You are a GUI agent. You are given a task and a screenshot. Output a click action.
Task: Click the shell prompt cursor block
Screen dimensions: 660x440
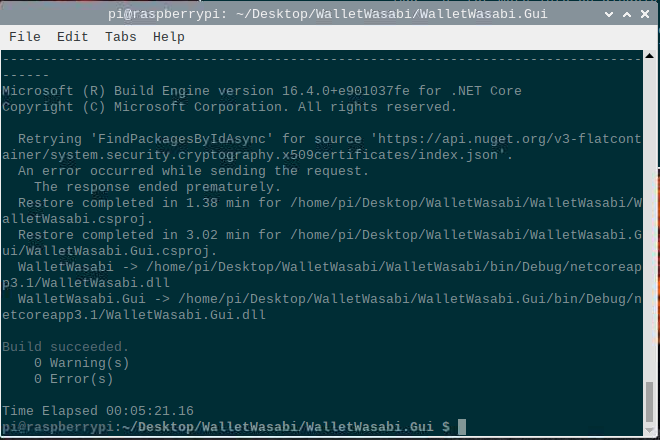coord(462,427)
